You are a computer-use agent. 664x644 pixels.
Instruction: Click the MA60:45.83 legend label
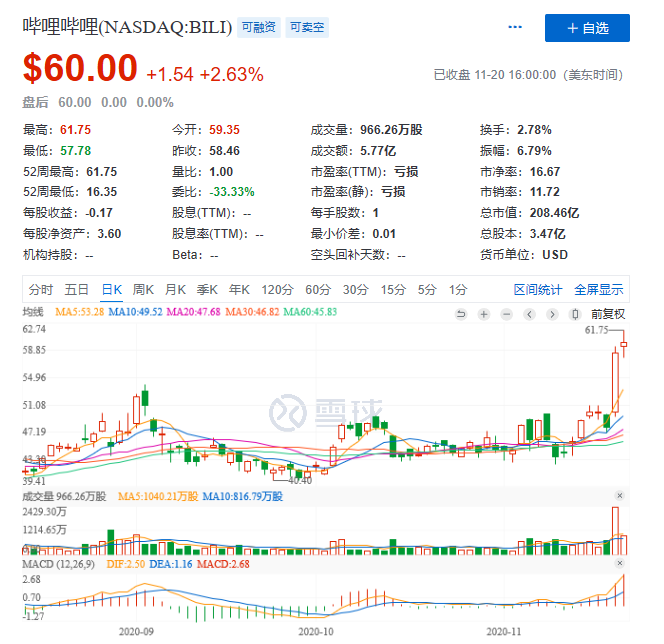[x=310, y=312]
